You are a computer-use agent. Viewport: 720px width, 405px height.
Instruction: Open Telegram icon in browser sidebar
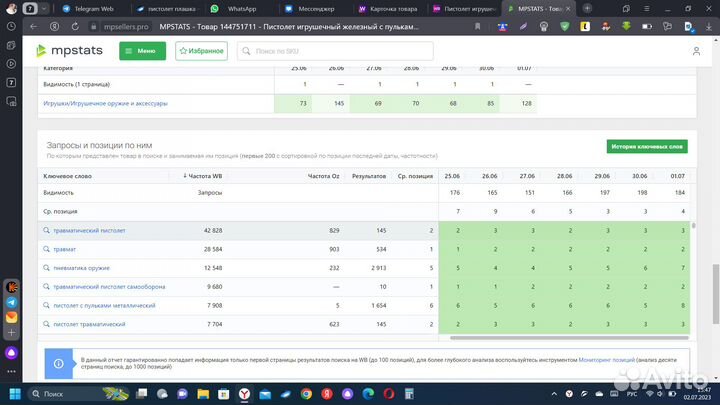[11, 303]
